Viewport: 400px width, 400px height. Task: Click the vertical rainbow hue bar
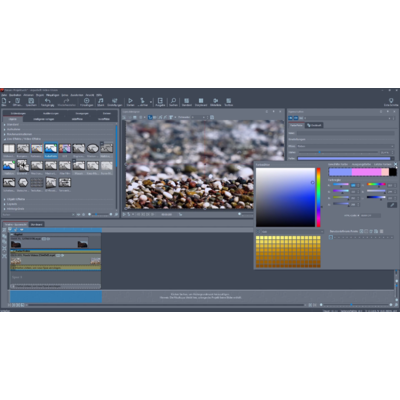coord(318,197)
